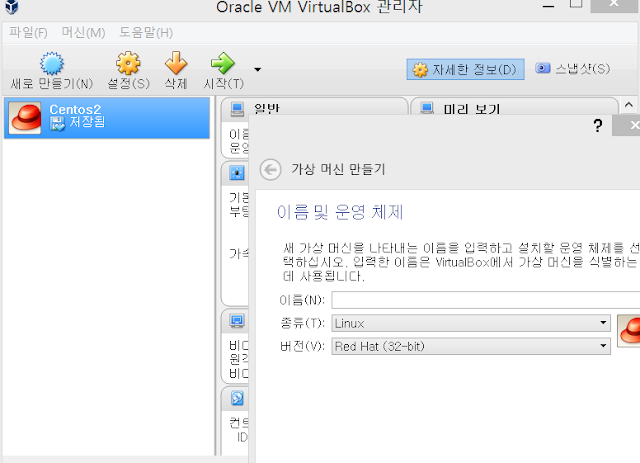Click the System section chip icon

click(237, 173)
